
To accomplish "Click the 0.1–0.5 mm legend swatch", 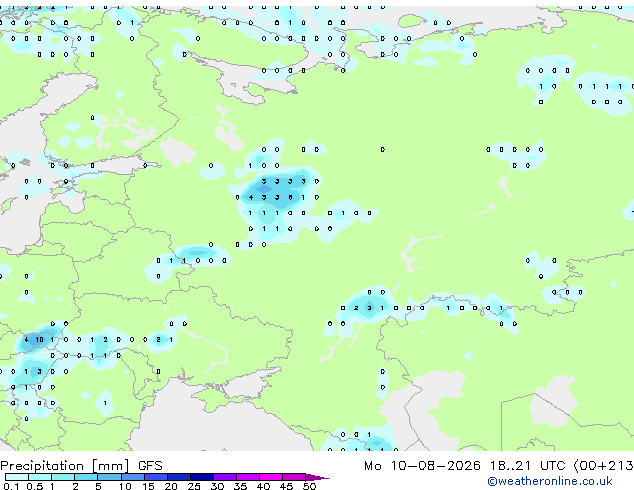I will (17, 477).
